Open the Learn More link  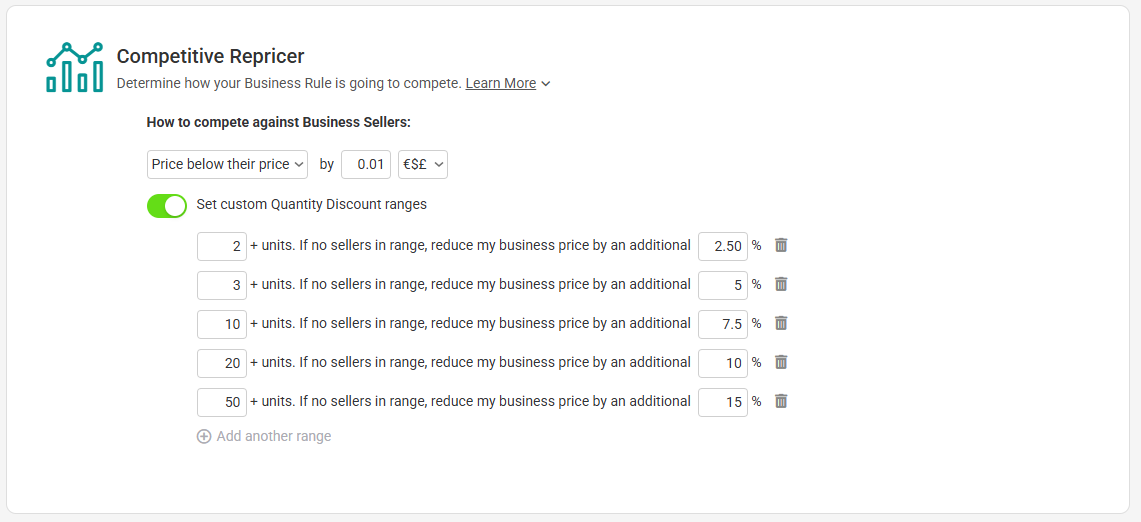(x=501, y=84)
